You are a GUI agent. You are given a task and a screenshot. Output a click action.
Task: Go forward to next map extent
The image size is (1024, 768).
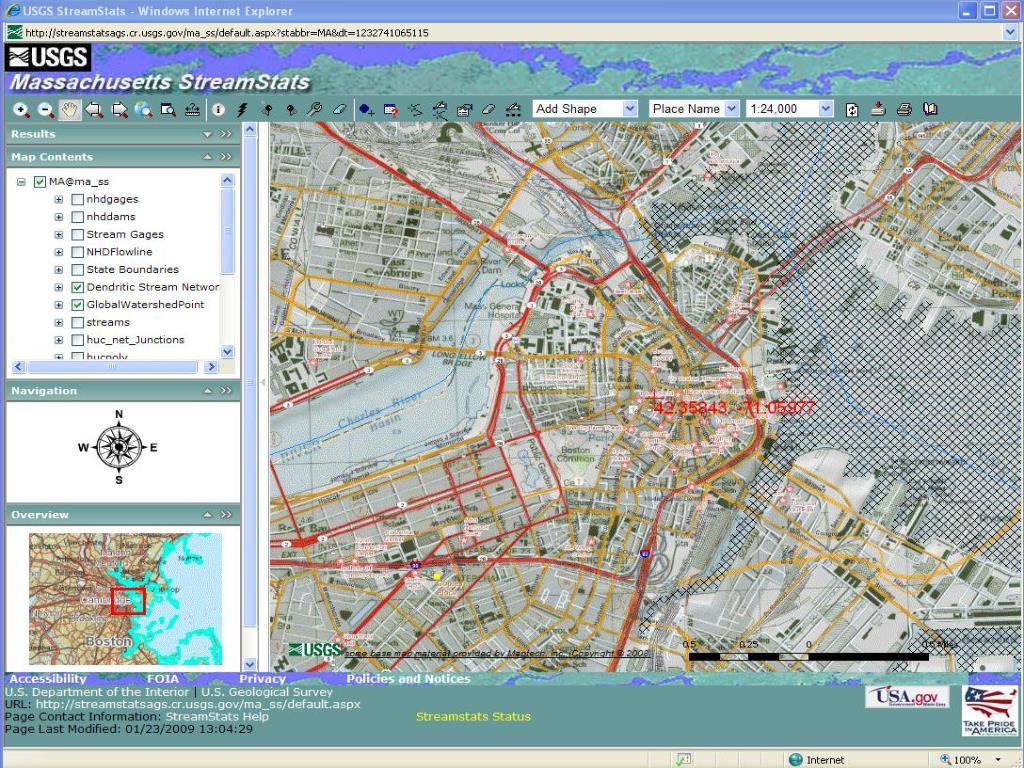point(119,110)
